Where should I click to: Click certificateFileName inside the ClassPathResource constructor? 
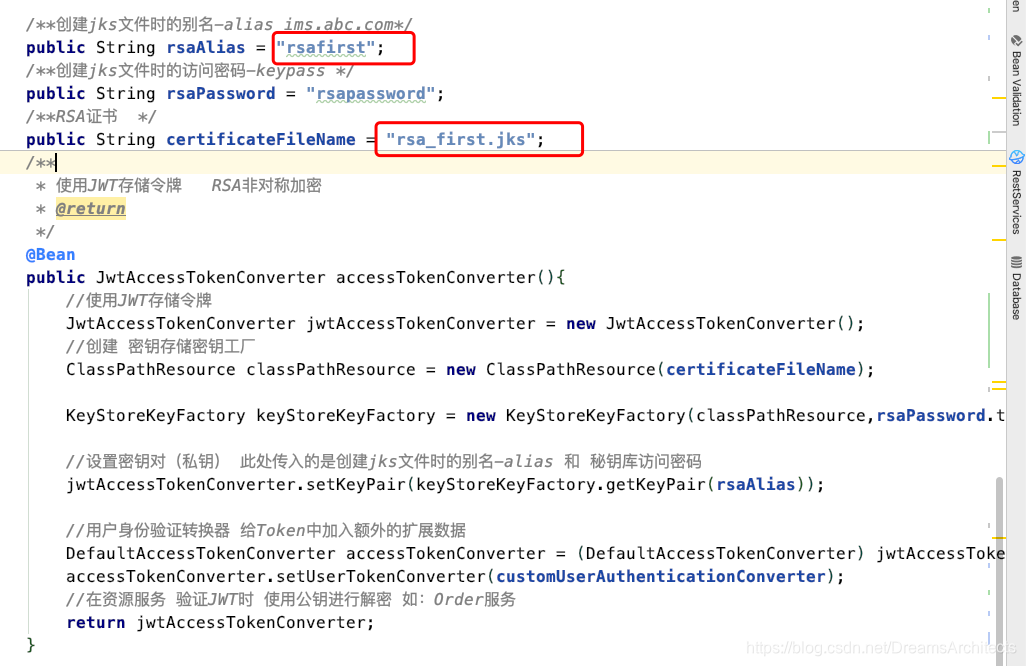[761, 370]
